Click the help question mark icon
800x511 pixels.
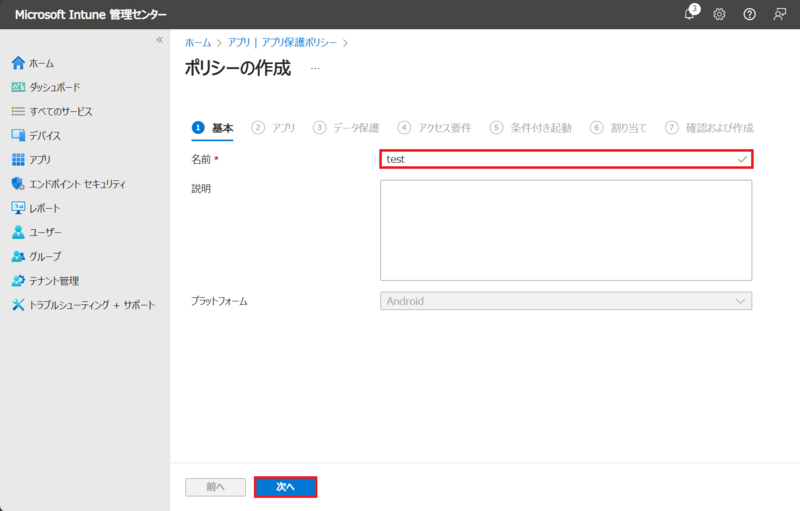[749, 14]
